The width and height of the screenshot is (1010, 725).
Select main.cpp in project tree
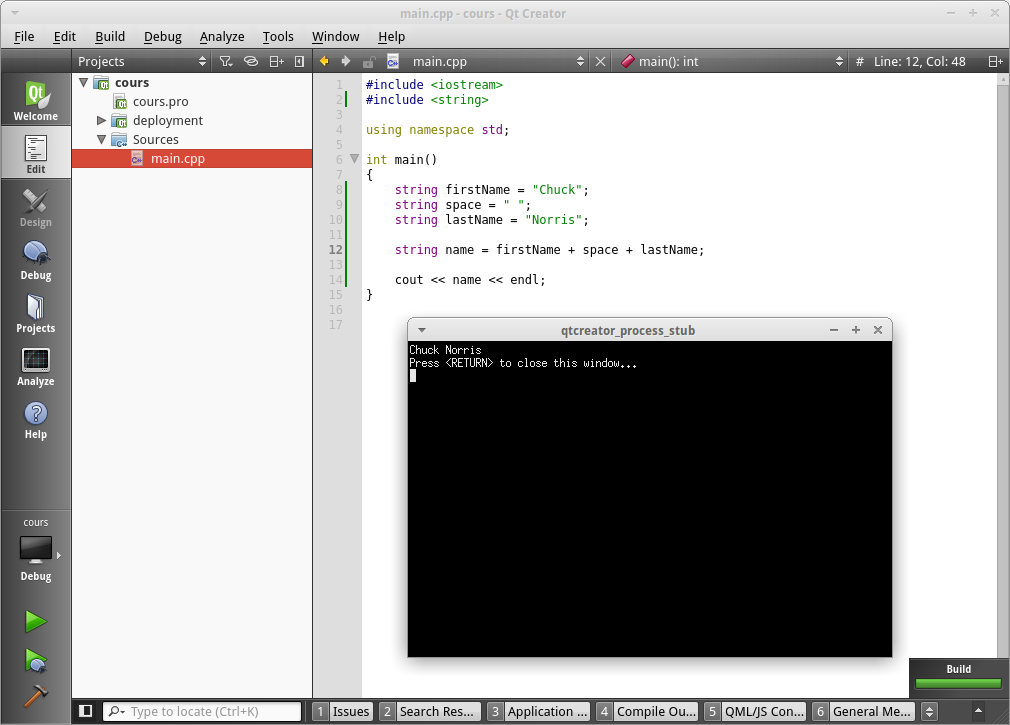point(192,158)
